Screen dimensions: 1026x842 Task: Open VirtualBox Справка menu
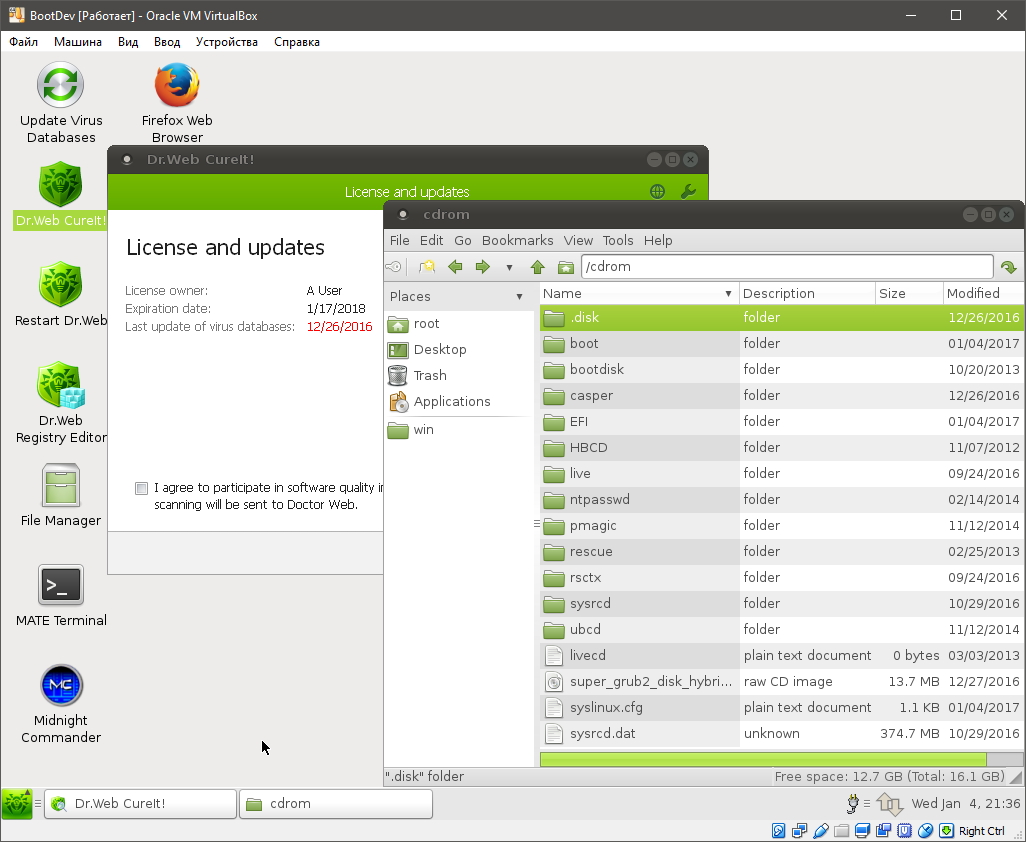[x=296, y=42]
